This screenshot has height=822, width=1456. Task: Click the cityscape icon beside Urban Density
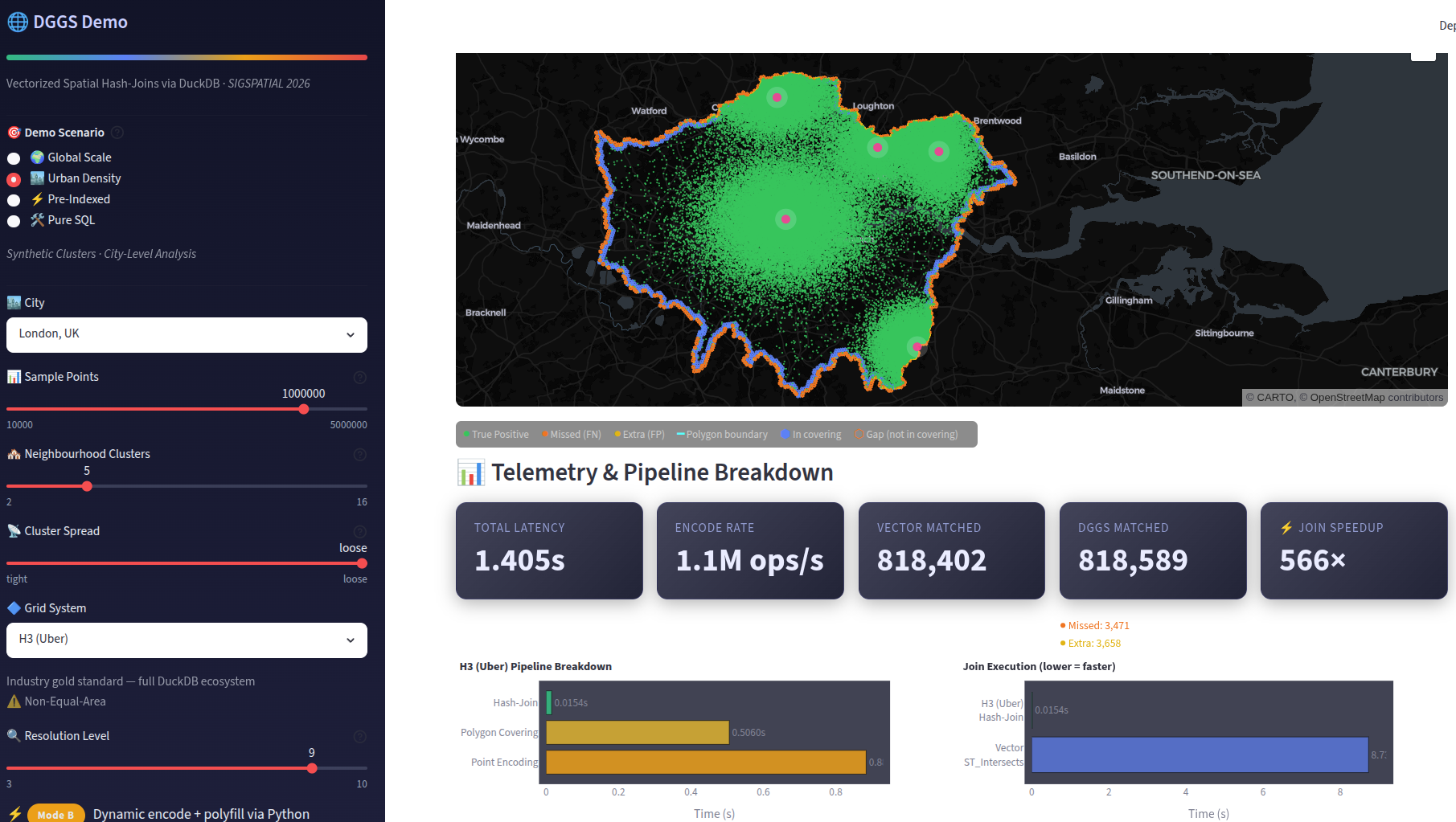click(x=37, y=178)
